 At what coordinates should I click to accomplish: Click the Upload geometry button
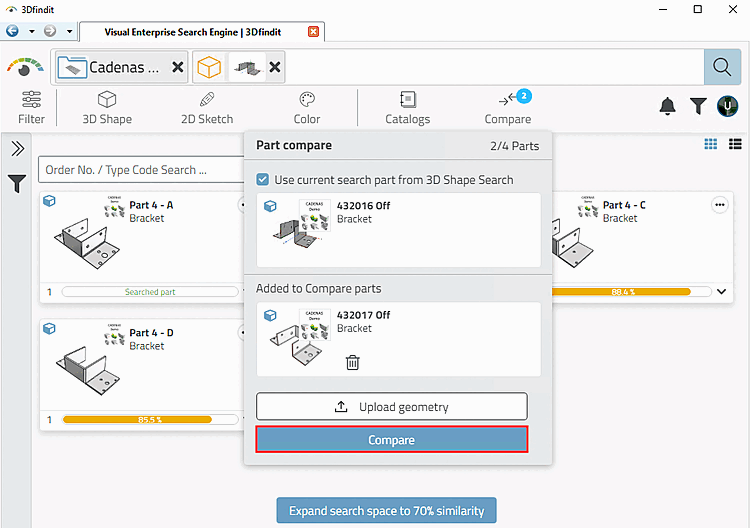391,406
